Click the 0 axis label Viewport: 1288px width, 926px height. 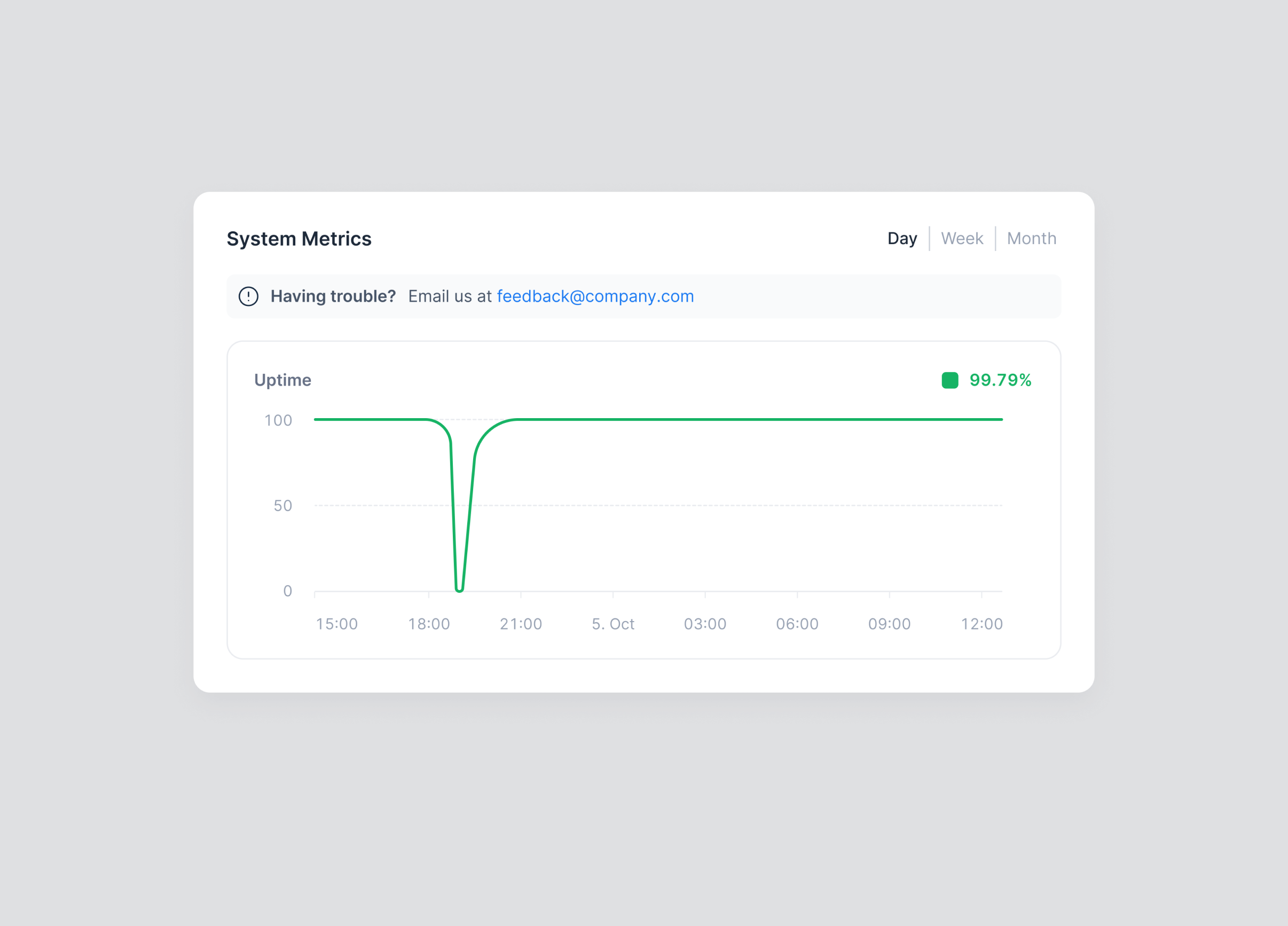point(288,590)
